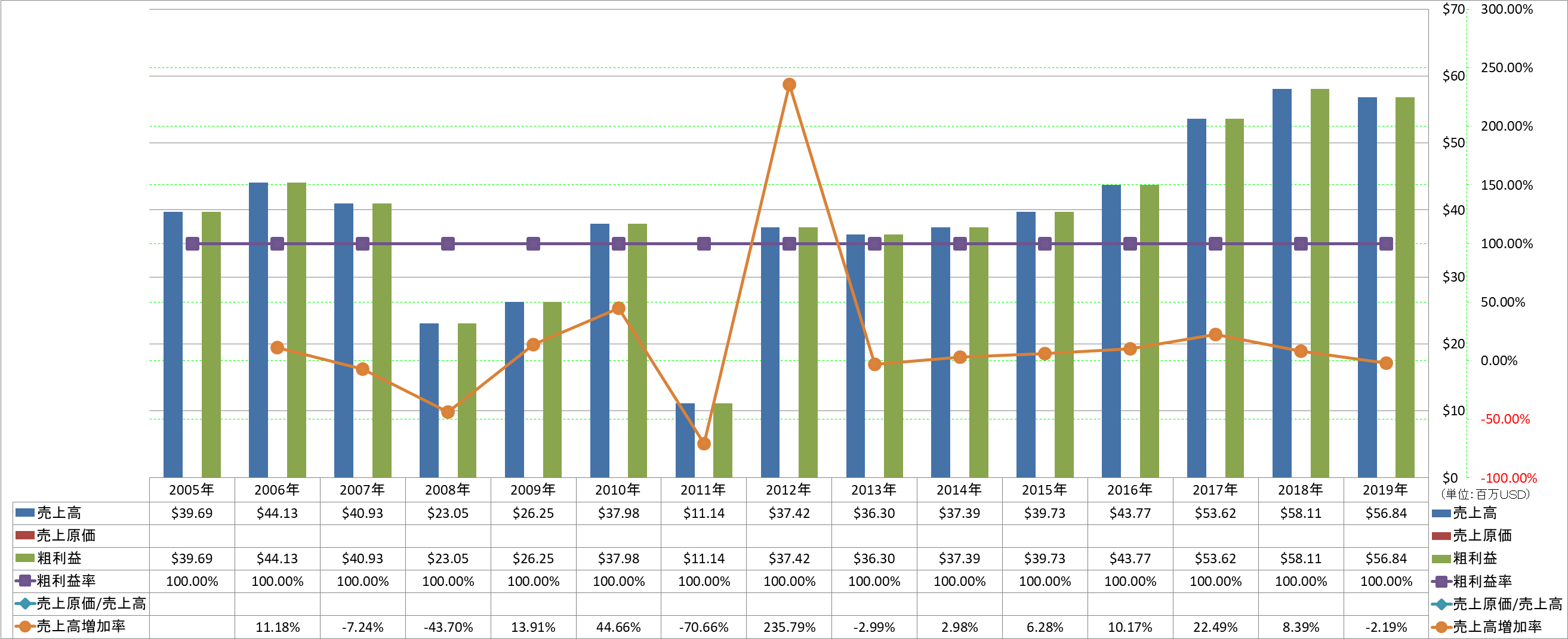Click the right-side 売上高 legend entry
Viewport: 1568px width, 639px height.
click(1465, 513)
